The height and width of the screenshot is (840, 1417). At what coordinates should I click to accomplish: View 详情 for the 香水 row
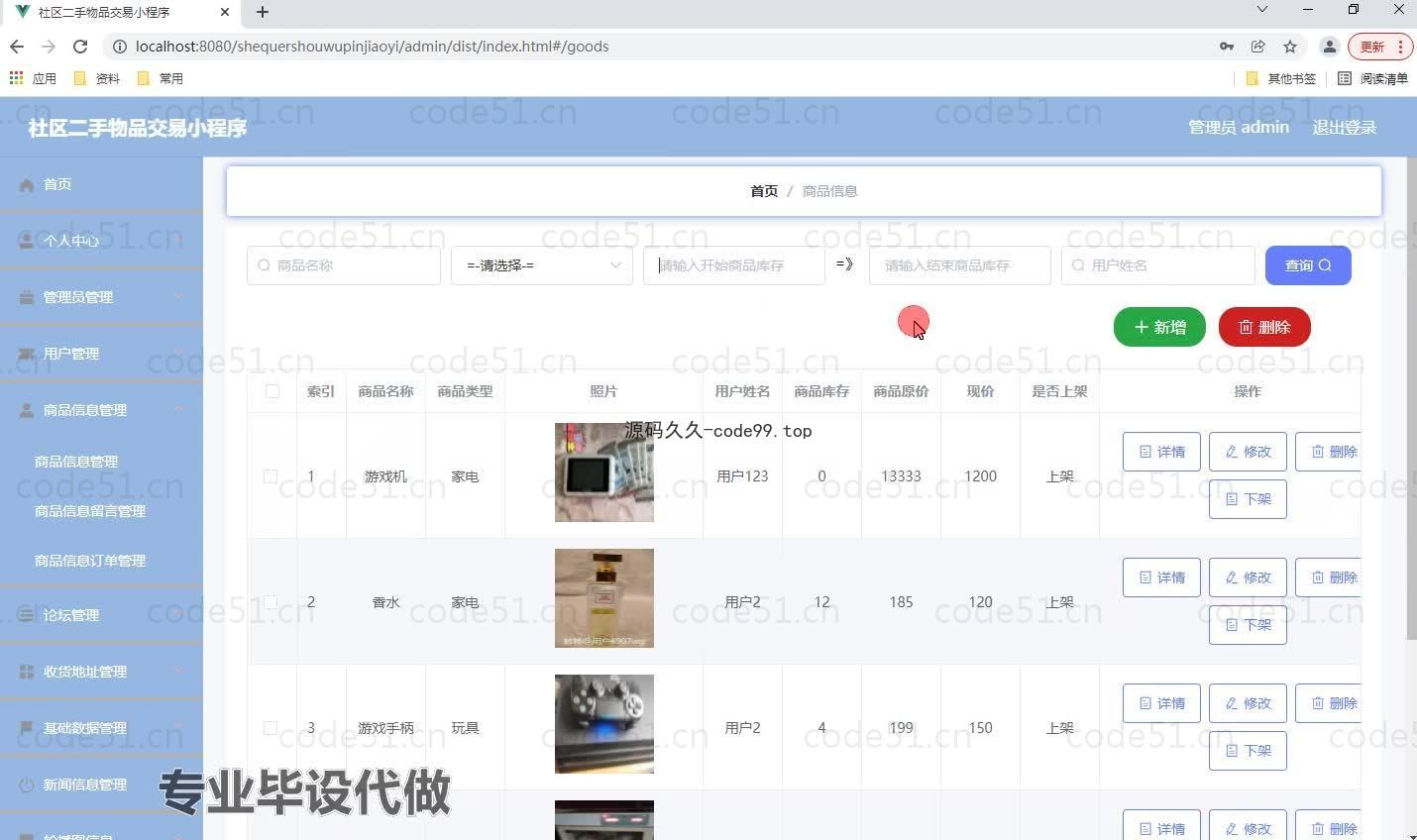(1161, 577)
